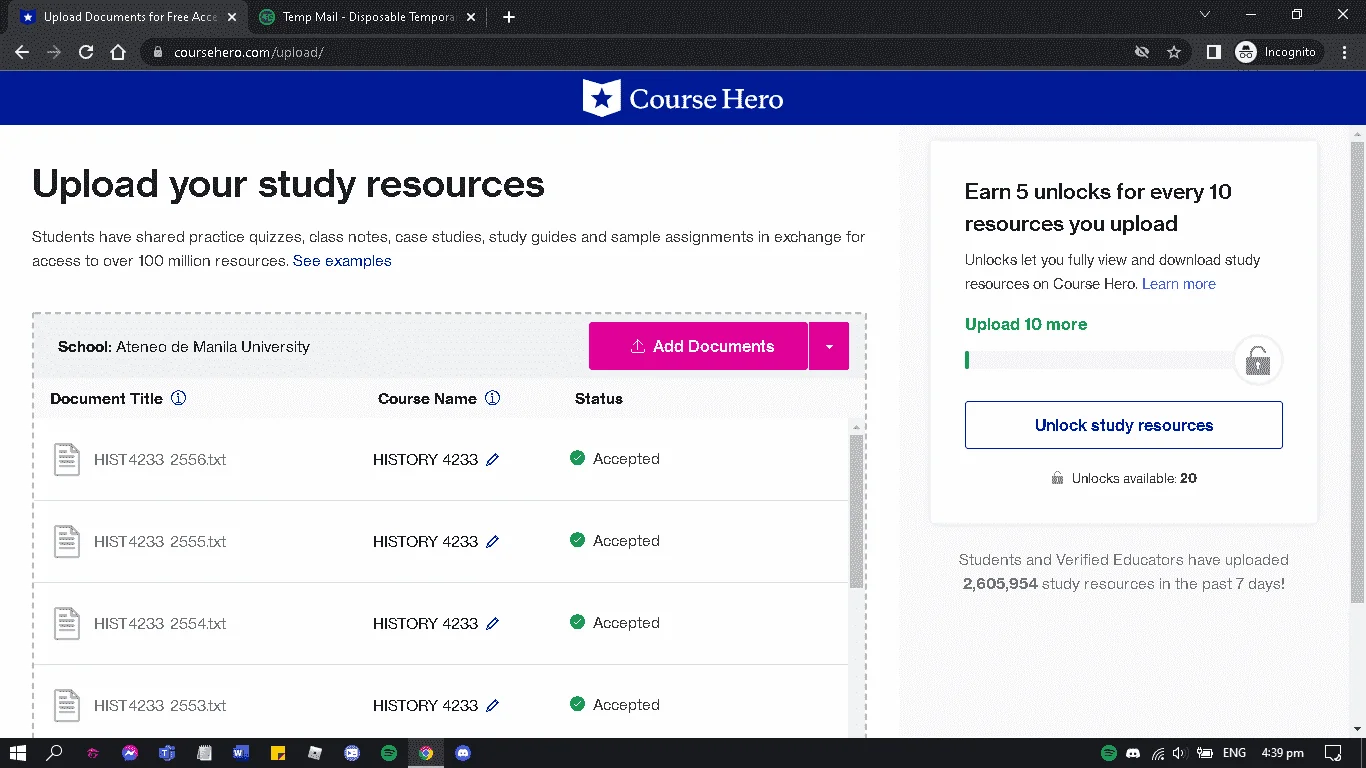This screenshot has width=1366, height=768.
Task: Click file icon of HIST4233 2554.txt
Action: [x=67, y=624]
